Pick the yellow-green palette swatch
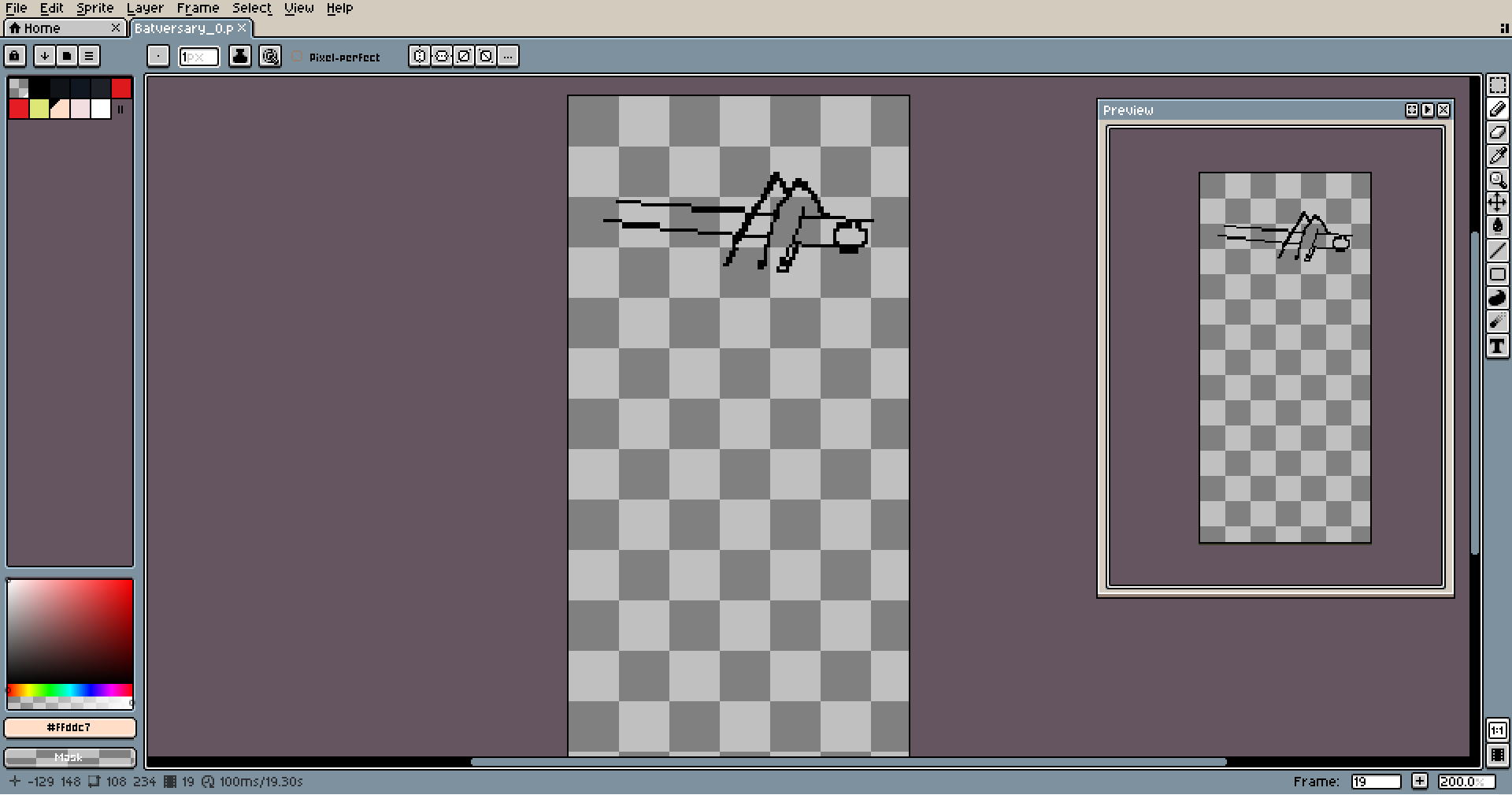Screen dimensions: 1512x795 39,109
